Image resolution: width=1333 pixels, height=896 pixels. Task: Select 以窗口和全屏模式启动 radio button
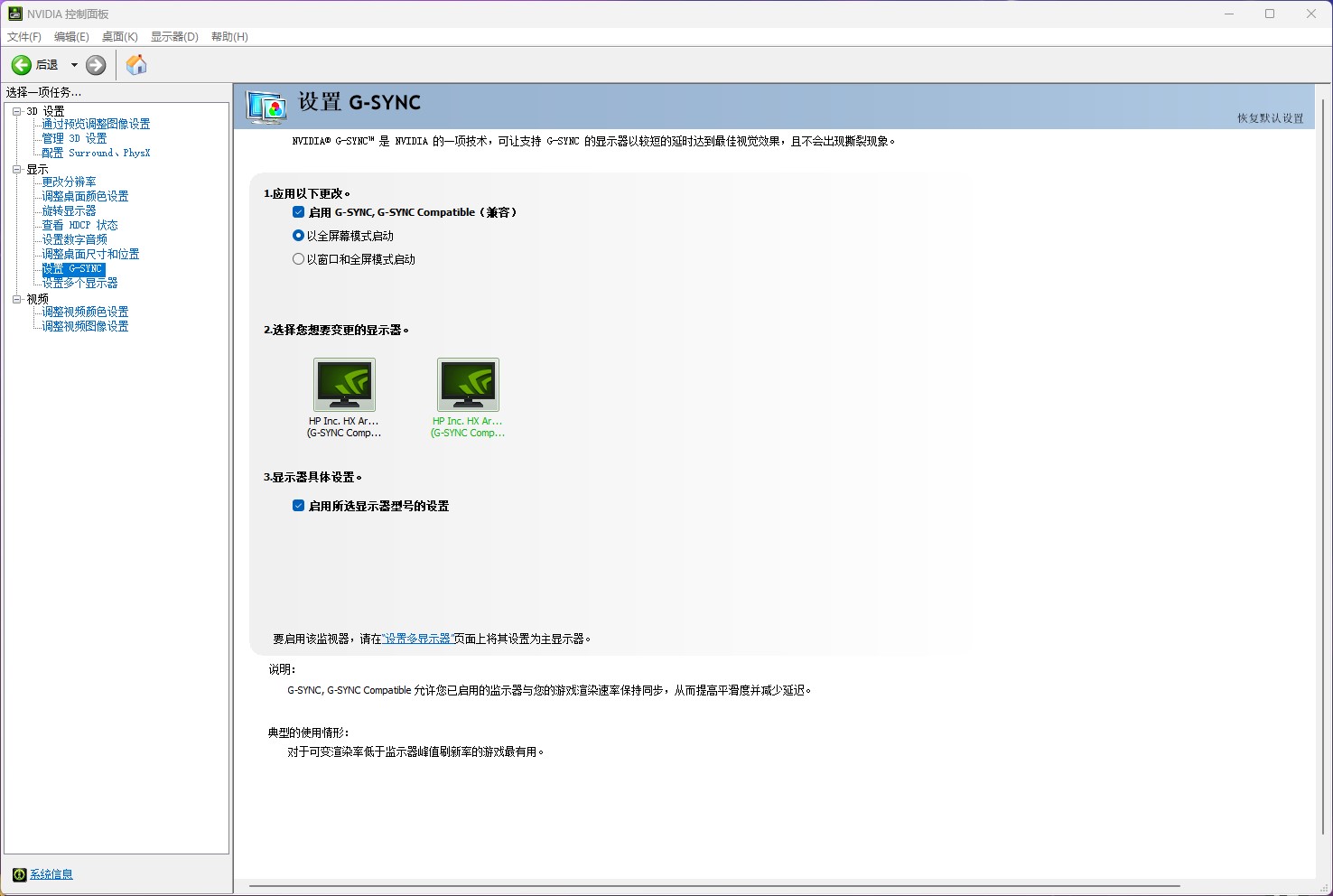point(298,259)
